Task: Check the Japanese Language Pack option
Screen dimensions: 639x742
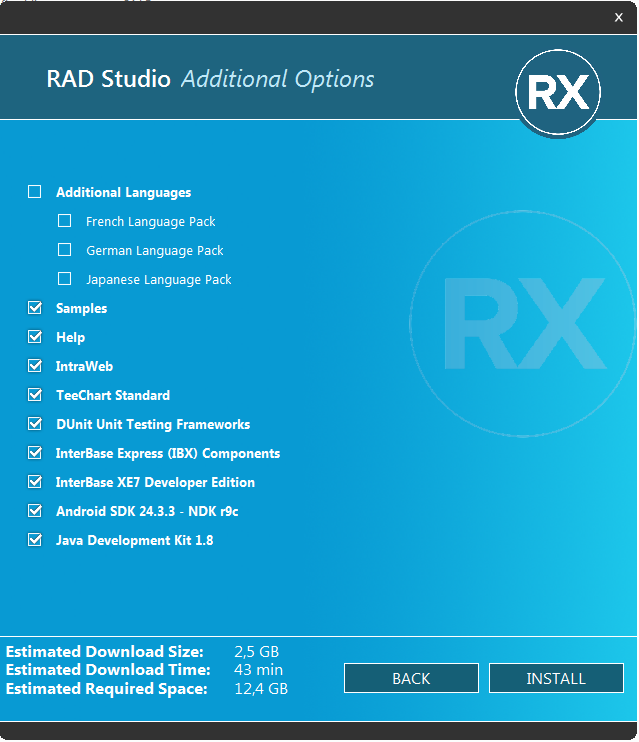Action: (64, 279)
